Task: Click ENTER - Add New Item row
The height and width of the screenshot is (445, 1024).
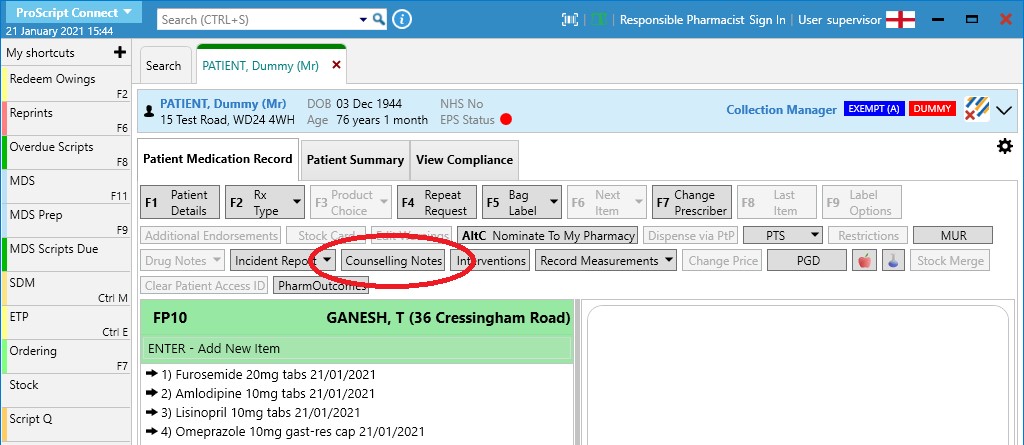Action: 357,348
